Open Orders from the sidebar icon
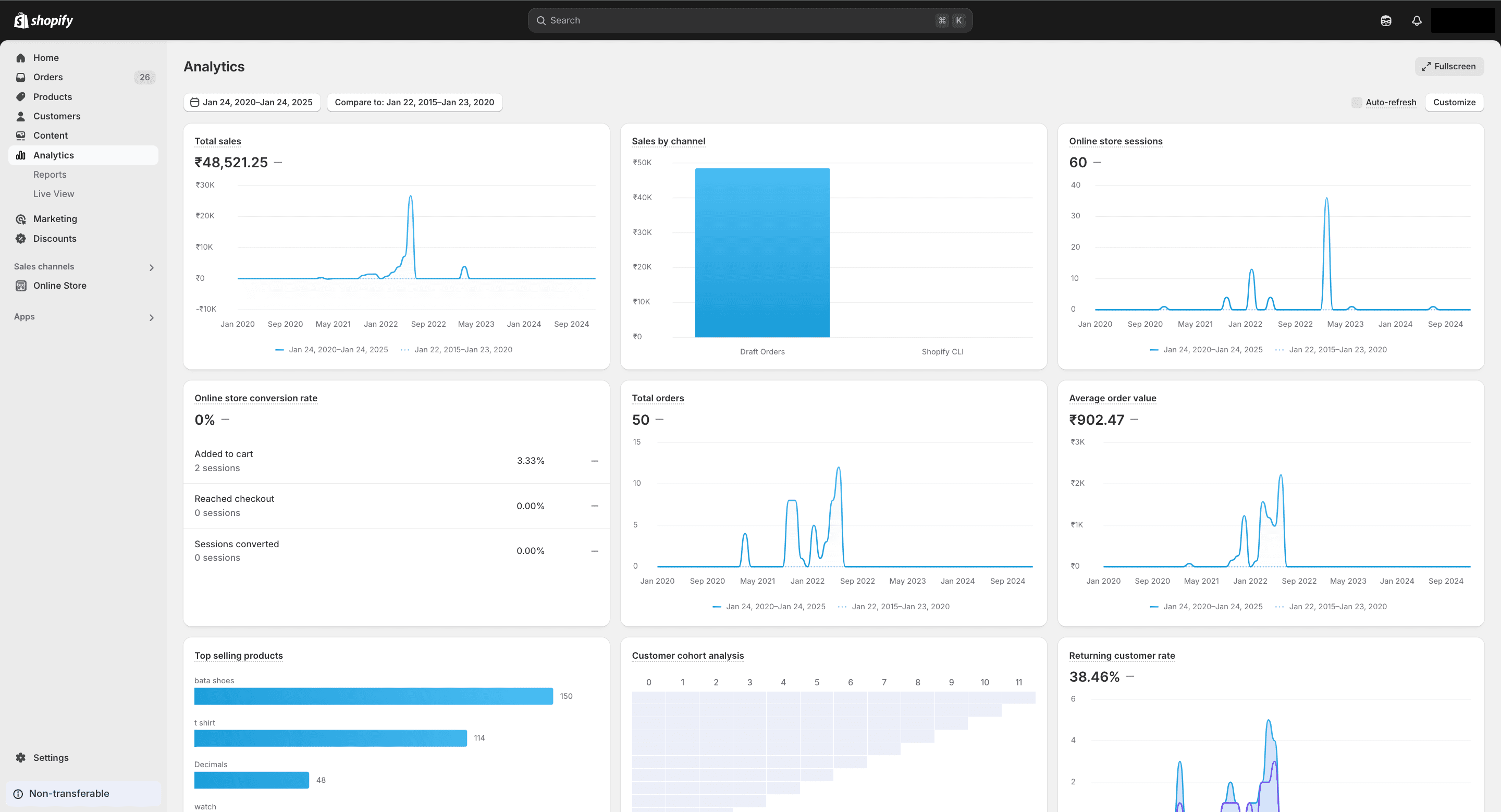The width and height of the screenshot is (1501, 812). (21, 77)
